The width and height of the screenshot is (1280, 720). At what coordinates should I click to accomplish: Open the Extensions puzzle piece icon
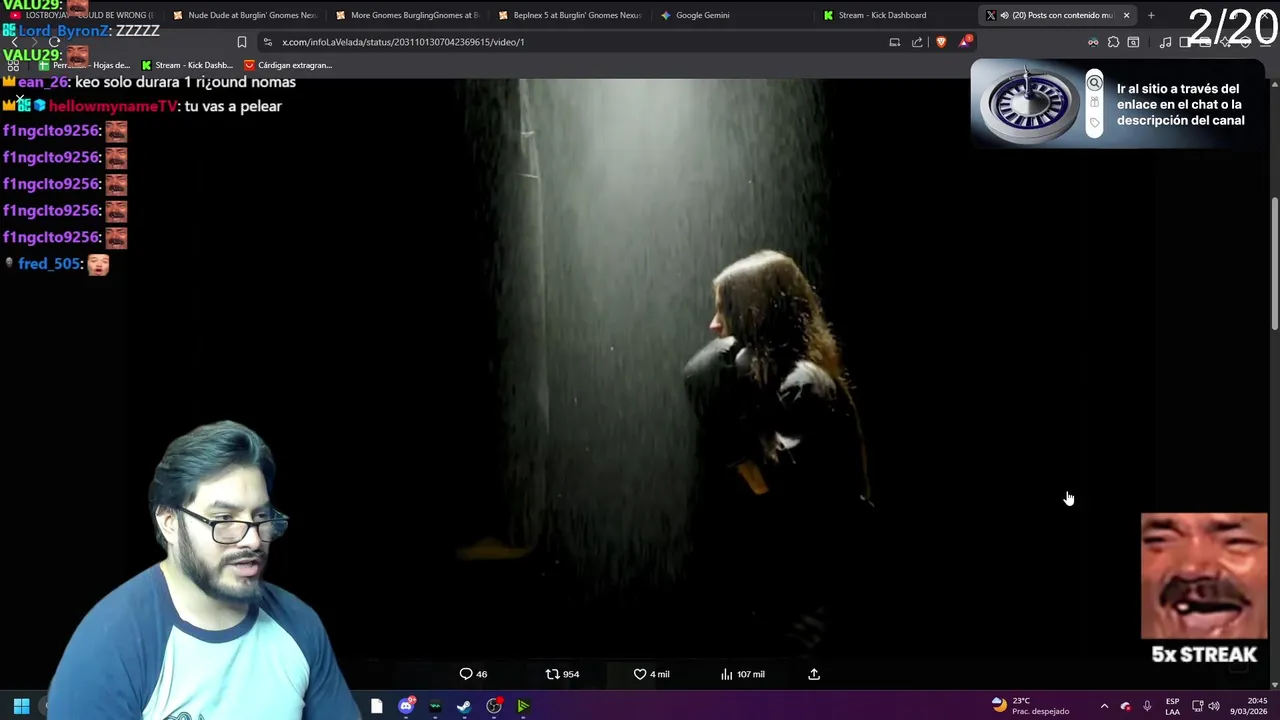(x=1113, y=42)
